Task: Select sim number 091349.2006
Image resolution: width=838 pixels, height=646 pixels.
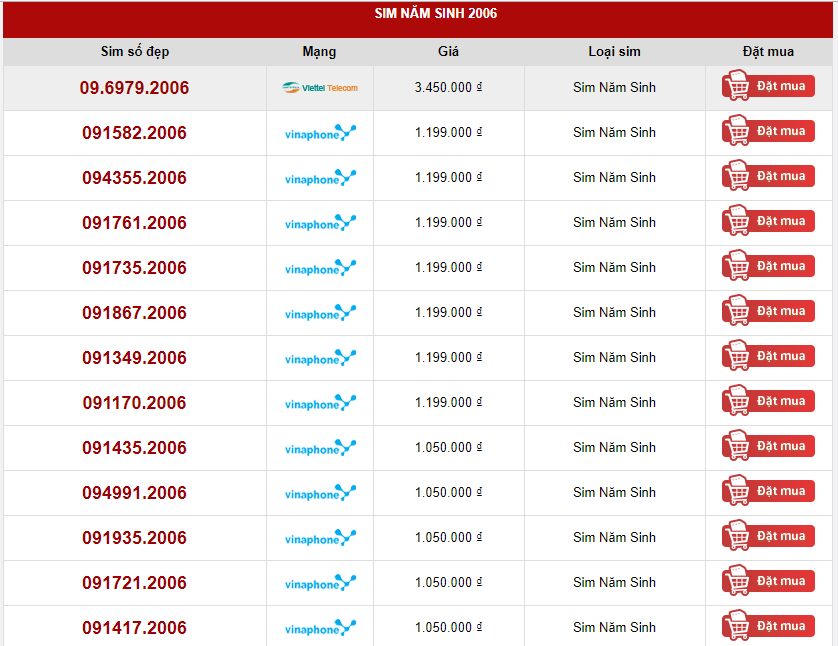Action: (134, 357)
